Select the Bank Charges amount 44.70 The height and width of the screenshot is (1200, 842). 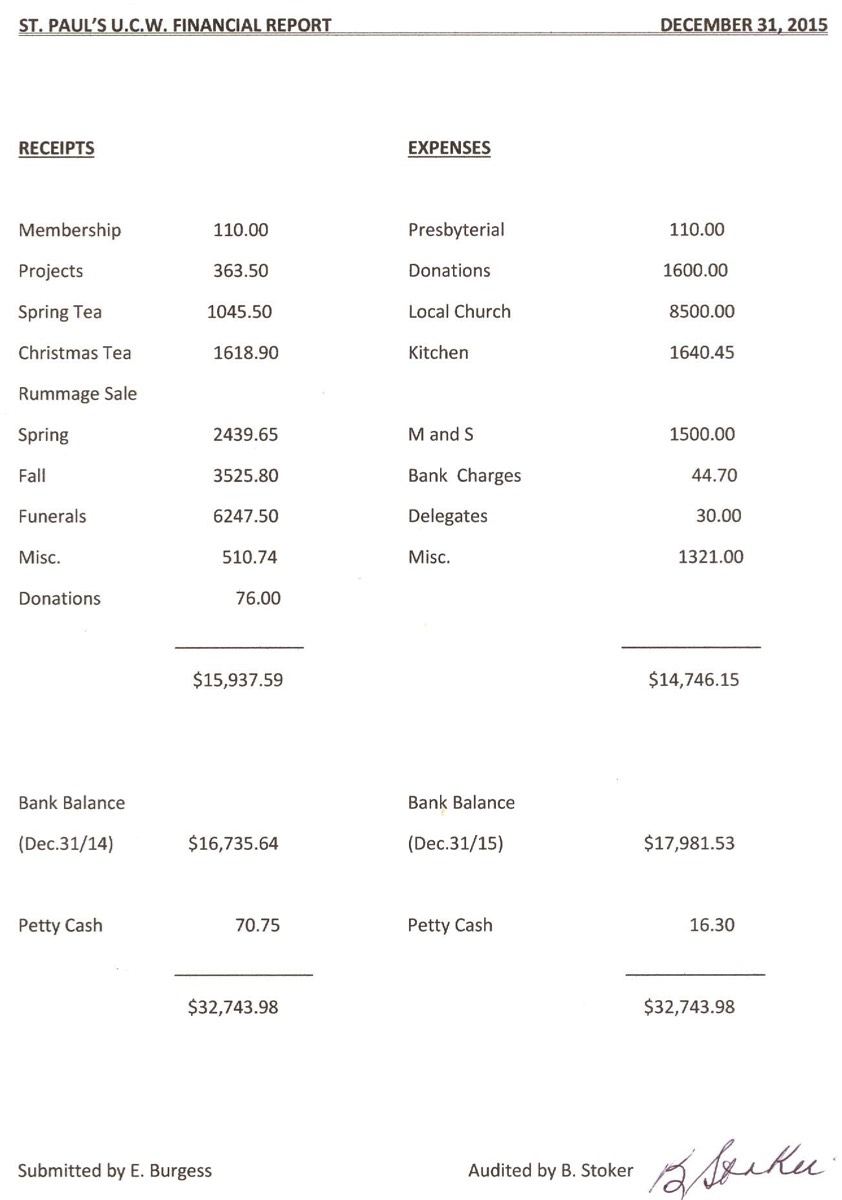pyautogui.click(x=714, y=476)
